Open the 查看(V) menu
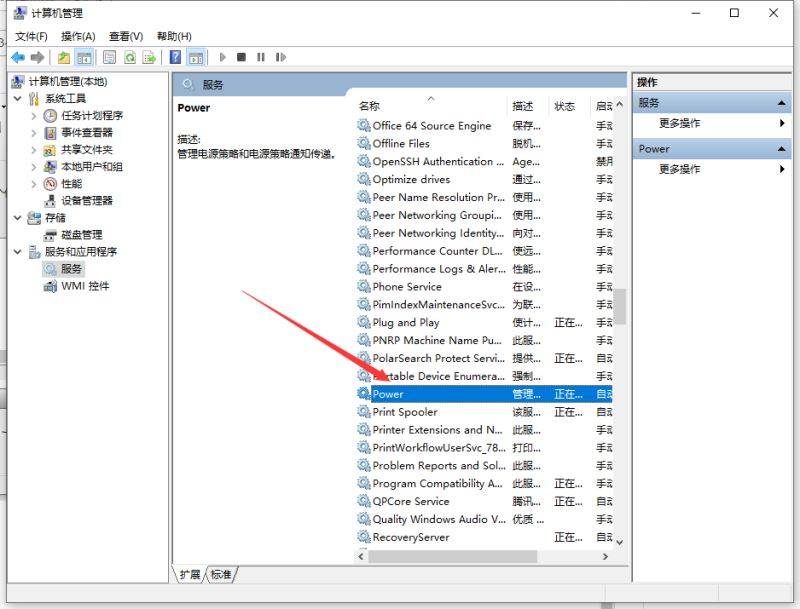The width and height of the screenshot is (800, 609). pos(126,36)
